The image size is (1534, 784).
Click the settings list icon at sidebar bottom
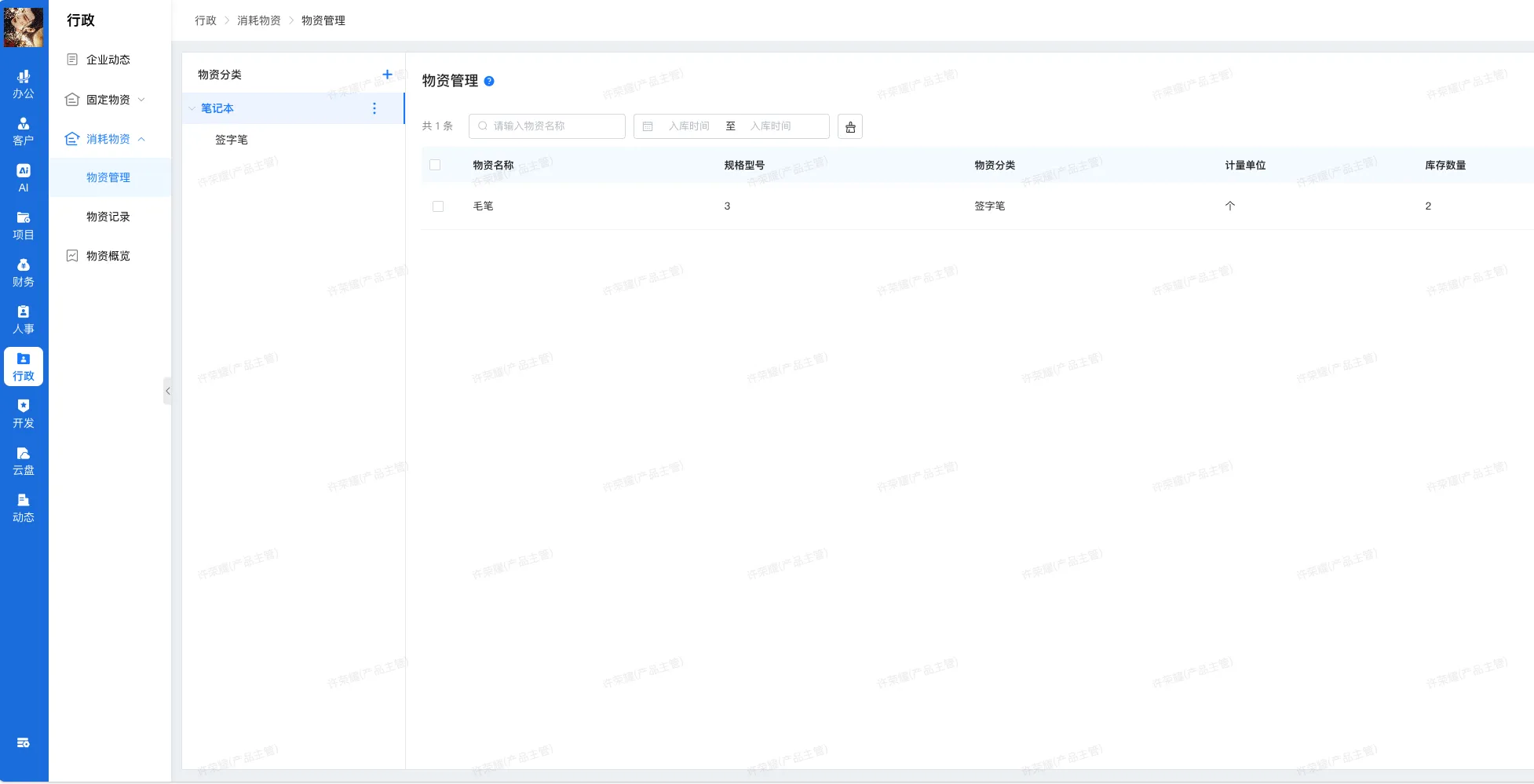point(24,742)
